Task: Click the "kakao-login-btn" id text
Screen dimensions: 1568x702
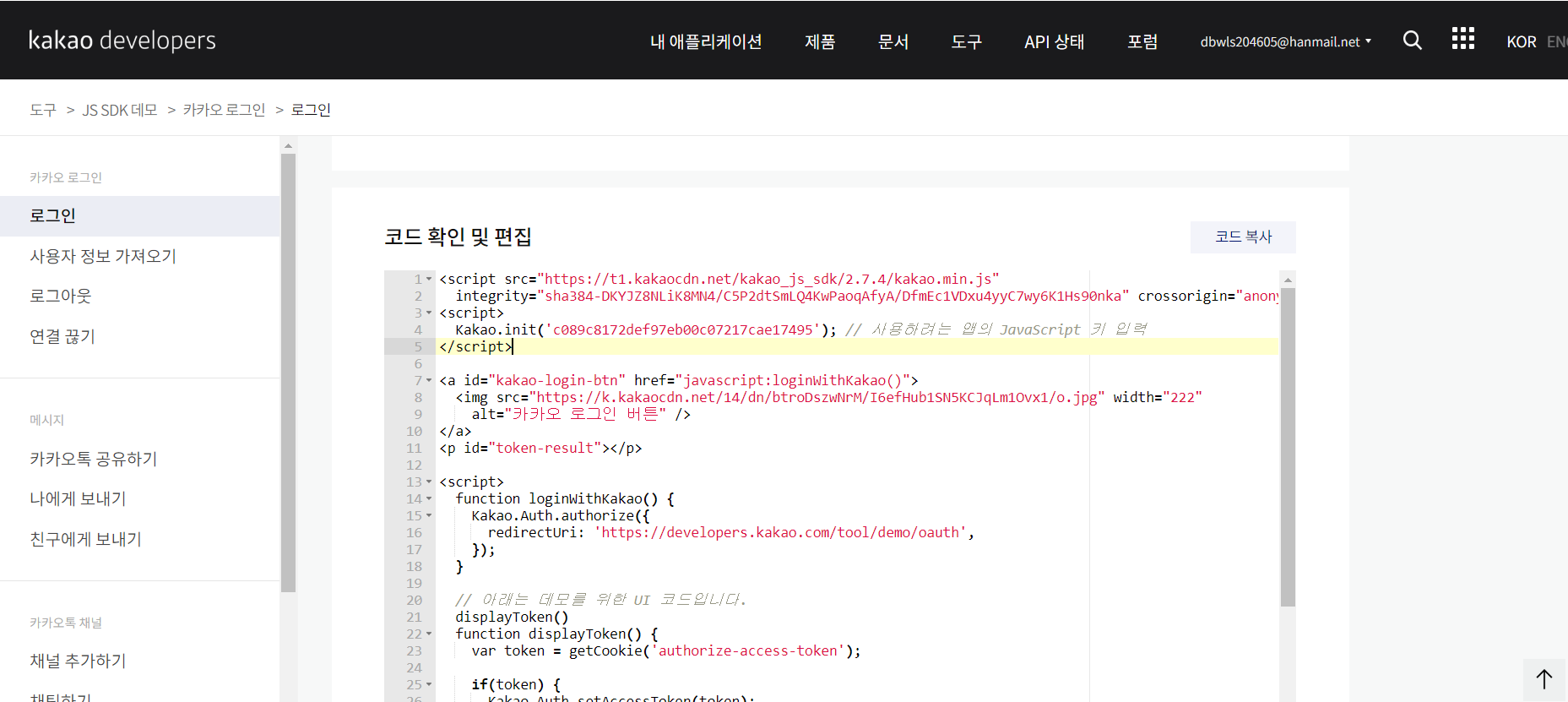Action: (557, 380)
